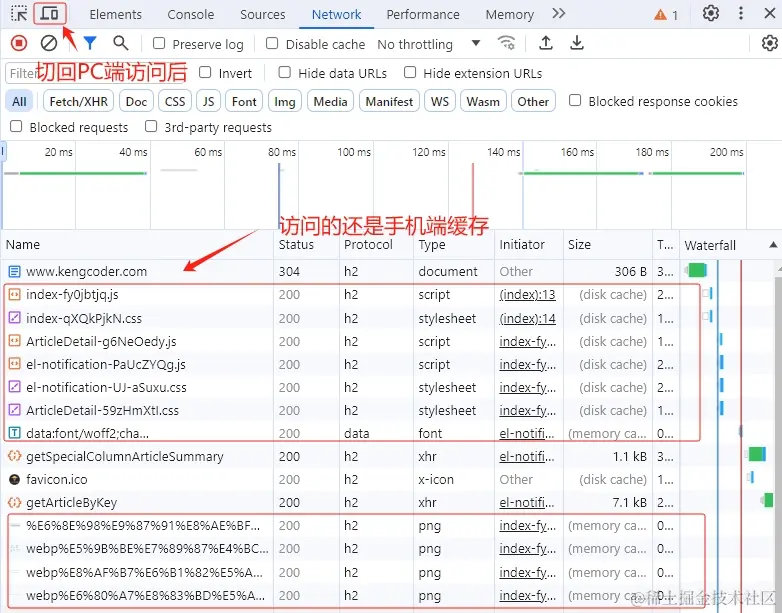Filter by JS requests
Image resolution: width=782 pixels, height=613 pixels.
click(208, 101)
